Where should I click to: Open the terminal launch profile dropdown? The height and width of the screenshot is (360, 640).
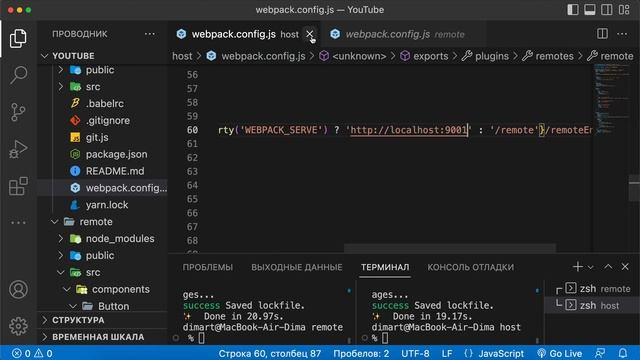pyautogui.click(x=590, y=267)
